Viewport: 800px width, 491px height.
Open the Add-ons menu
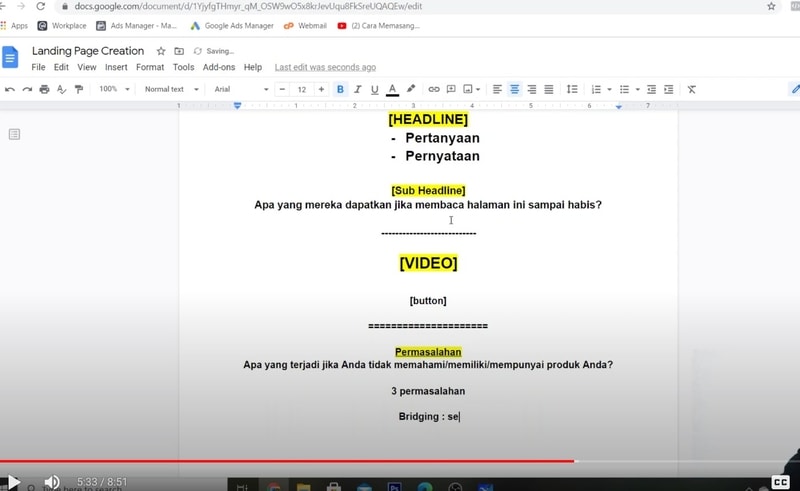click(x=219, y=67)
